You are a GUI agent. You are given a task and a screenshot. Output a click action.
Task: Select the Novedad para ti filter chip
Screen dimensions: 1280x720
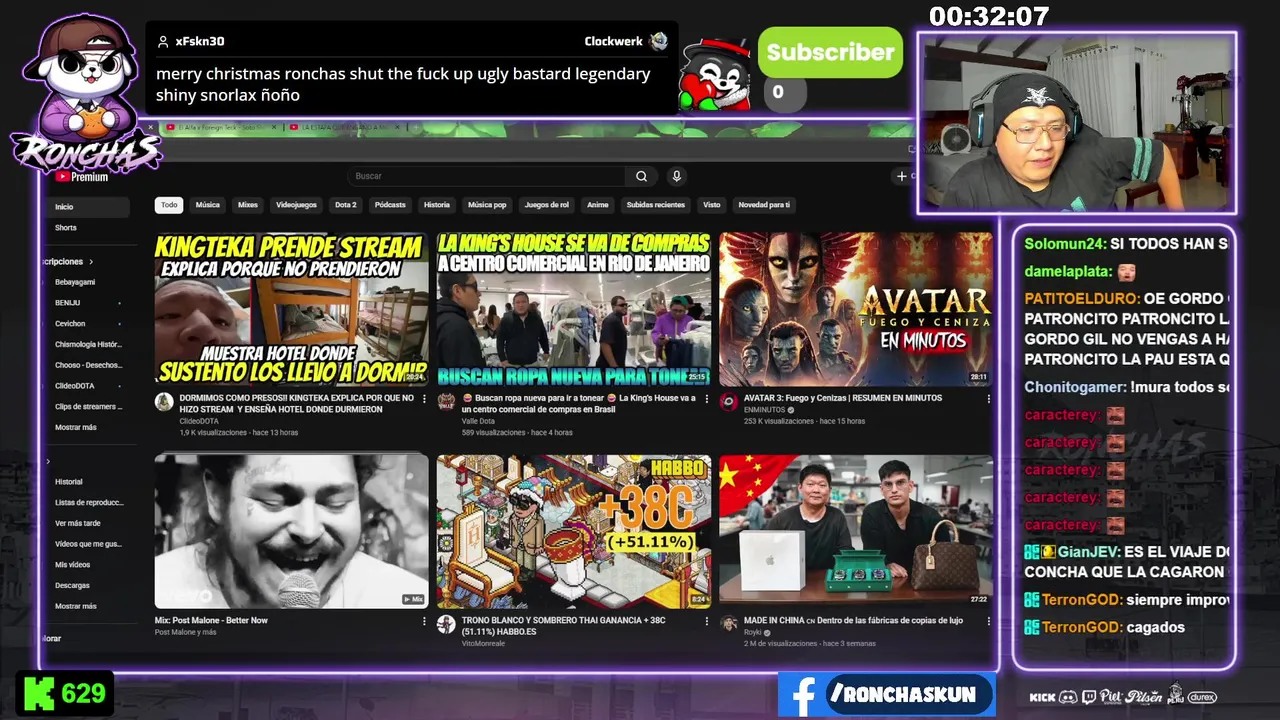pyautogui.click(x=764, y=205)
